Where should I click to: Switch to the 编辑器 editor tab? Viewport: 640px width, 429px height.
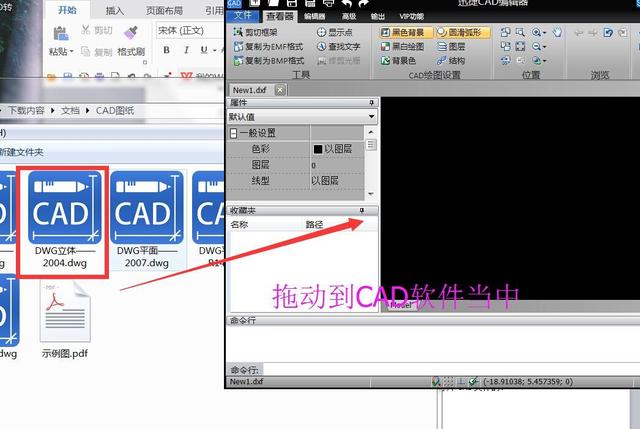(315, 16)
